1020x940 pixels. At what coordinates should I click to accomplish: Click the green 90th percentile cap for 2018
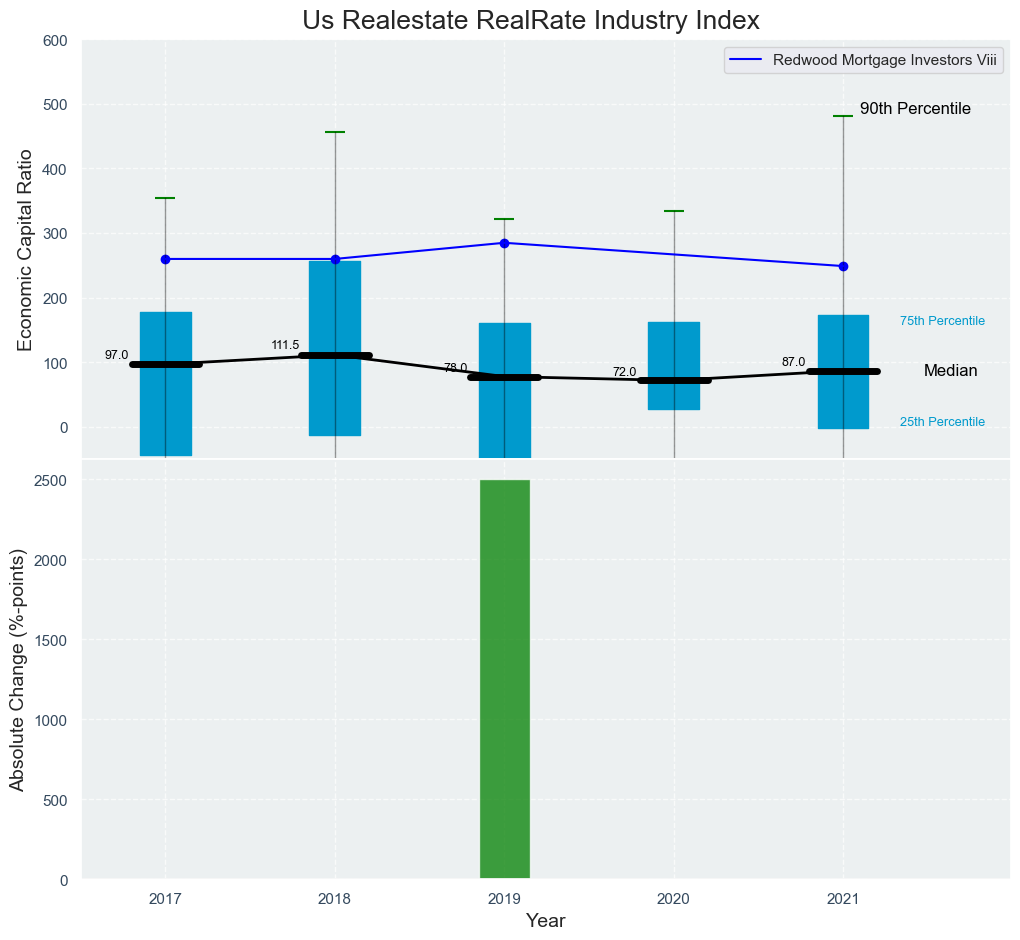[x=335, y=132]
